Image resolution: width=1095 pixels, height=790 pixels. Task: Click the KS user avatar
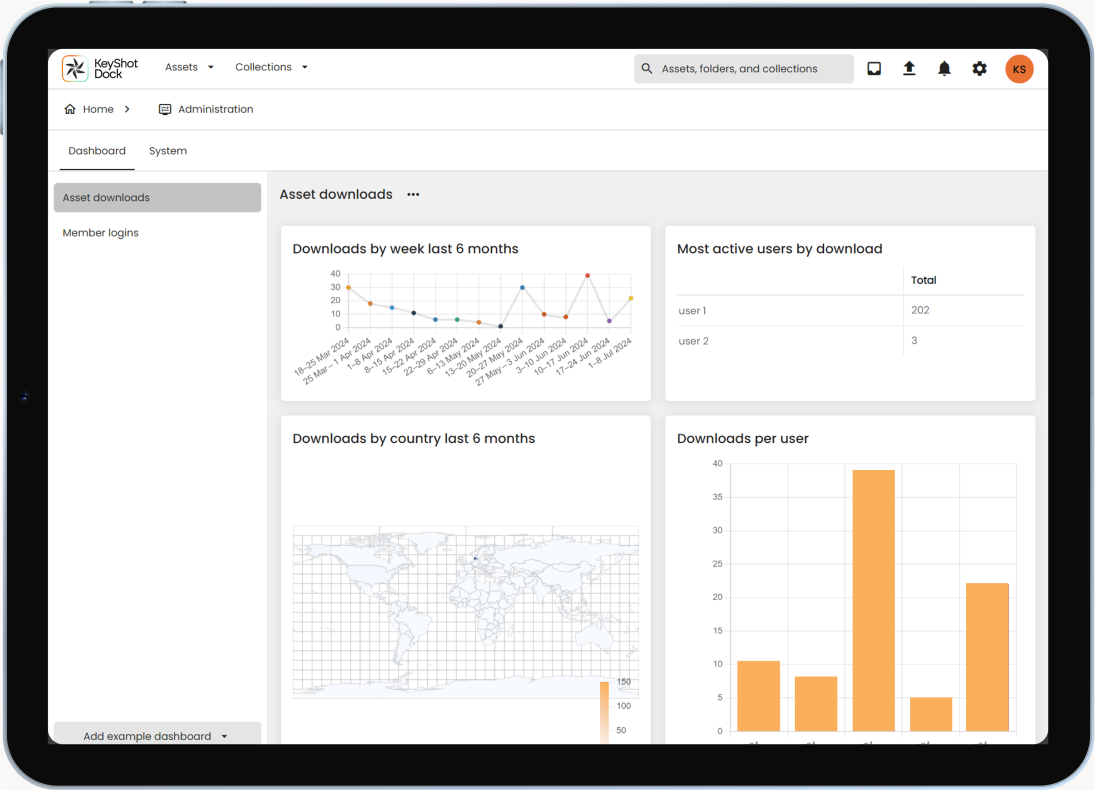tap(1019, 69)
